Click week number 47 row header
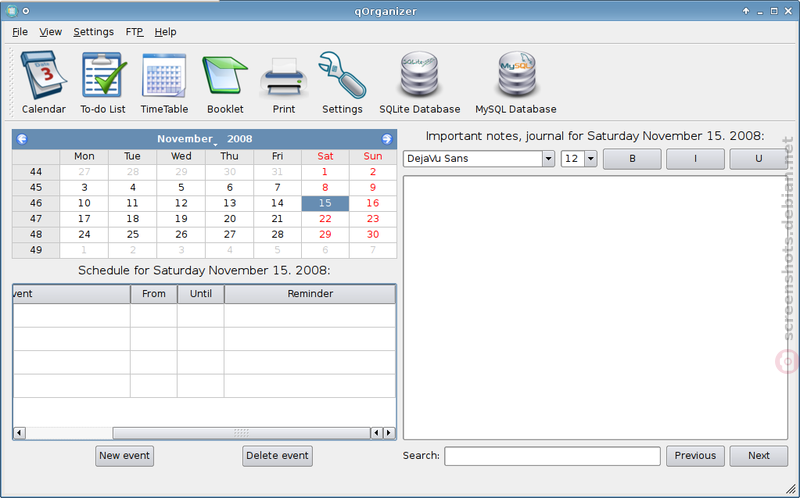This screenshot has height=498, width=800. (36, 219)
